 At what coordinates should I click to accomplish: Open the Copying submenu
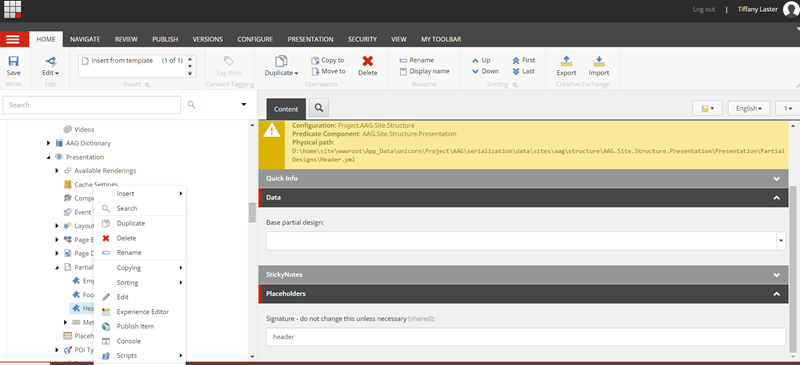[140, 268]
